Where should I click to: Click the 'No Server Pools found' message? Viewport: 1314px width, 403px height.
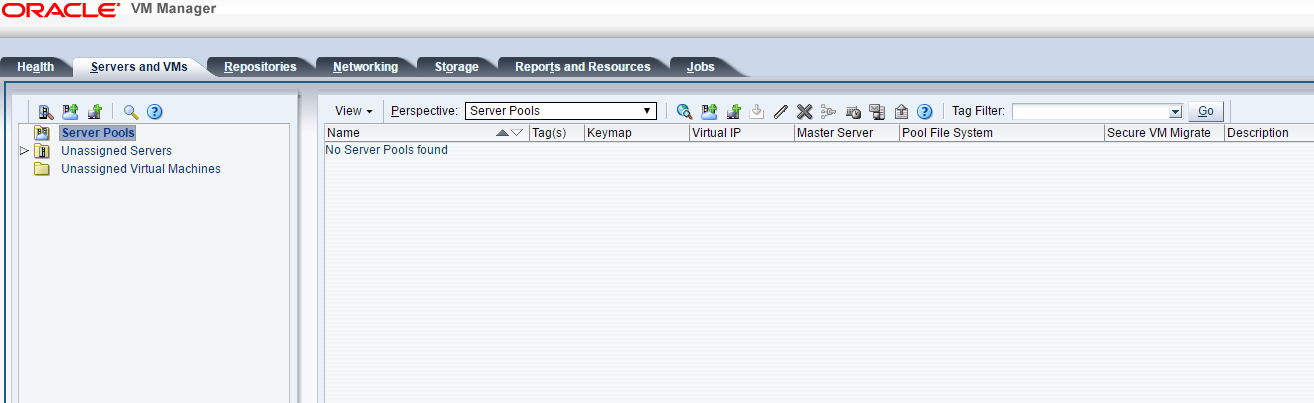[x=387, y=150]
